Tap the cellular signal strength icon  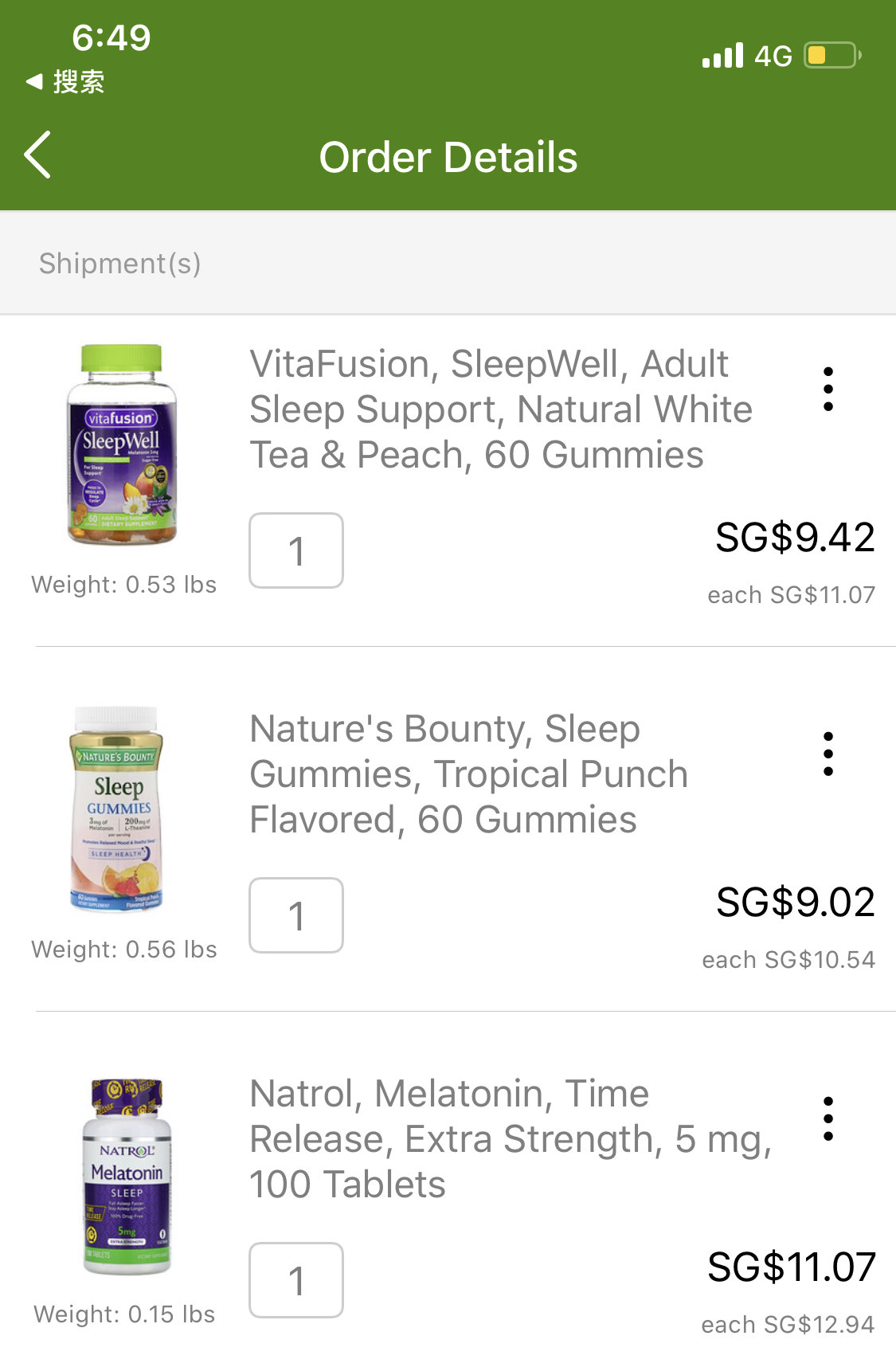(722, 56)
